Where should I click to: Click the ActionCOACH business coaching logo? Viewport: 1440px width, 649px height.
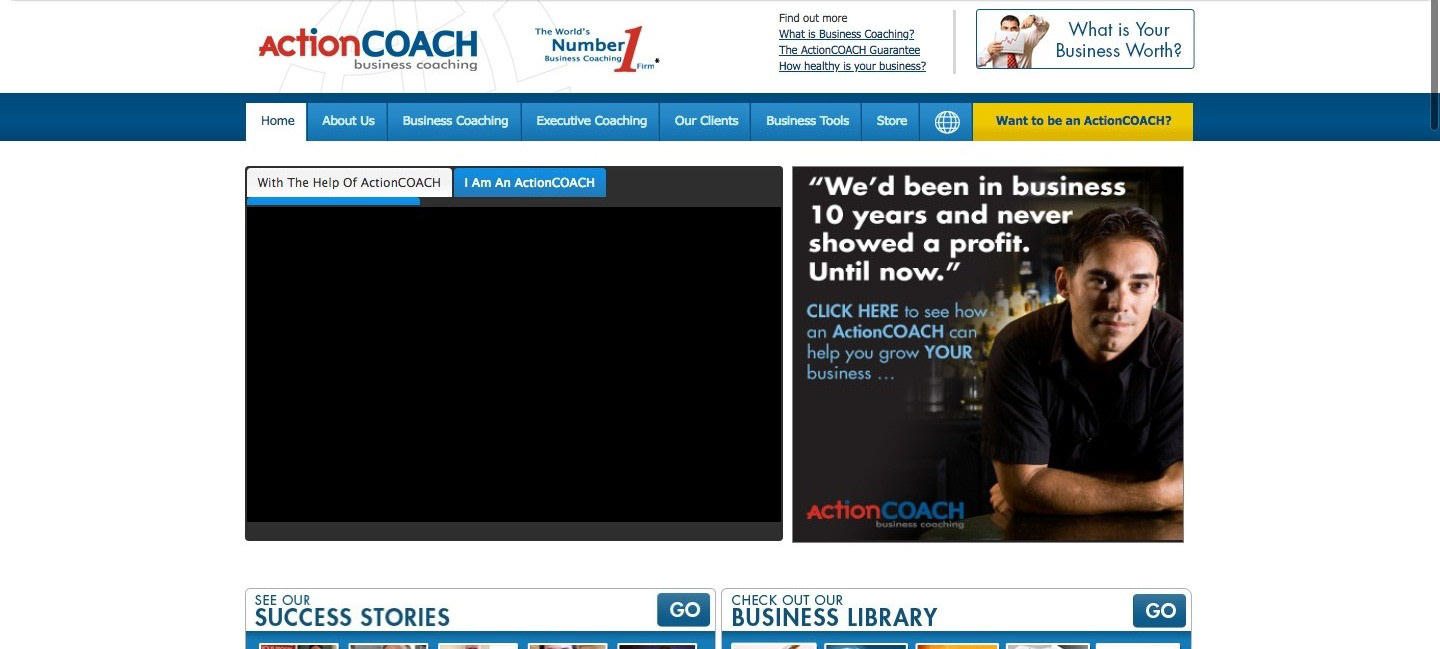[x=368, y=48]
